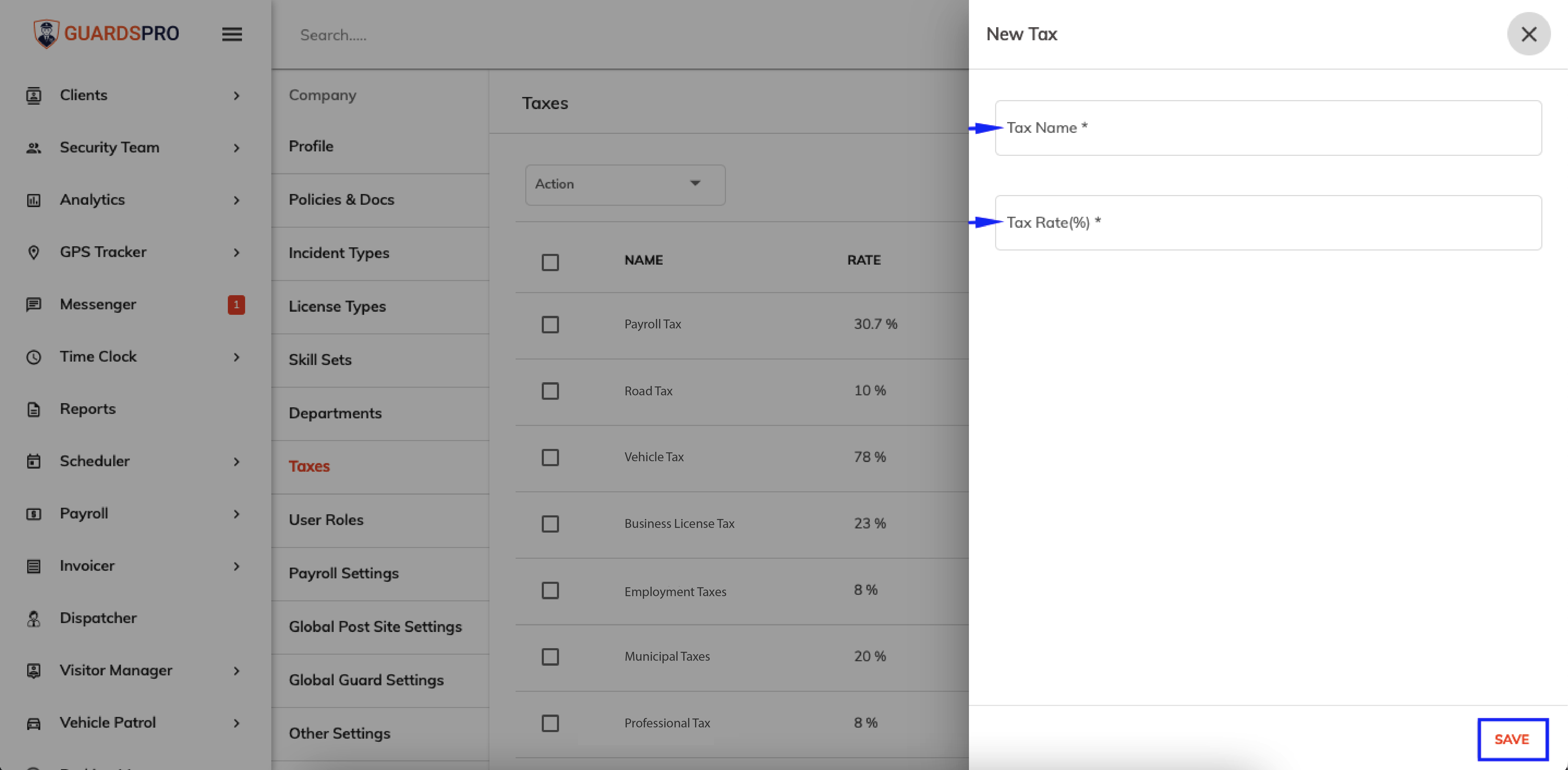
Task: Click the Payroll money icon
Action: pos(34,514)
